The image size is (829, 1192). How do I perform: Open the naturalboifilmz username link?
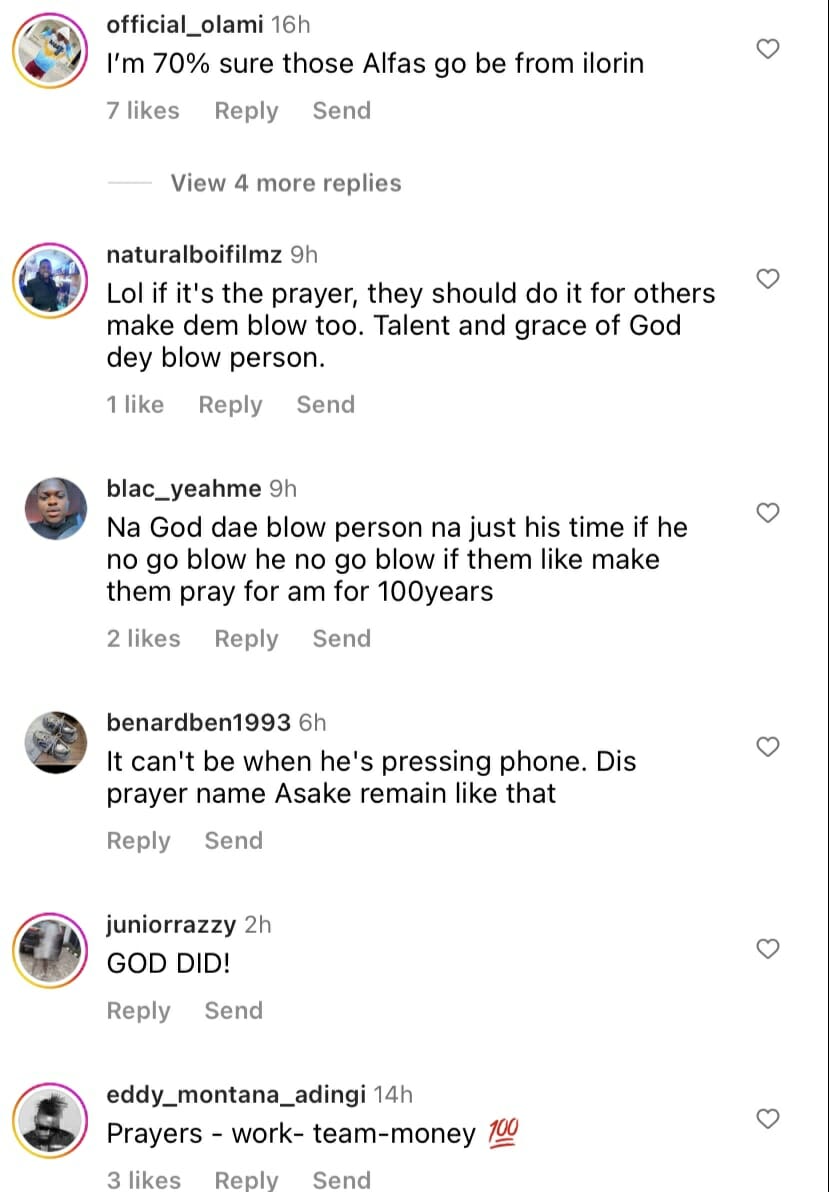(195, 255)
